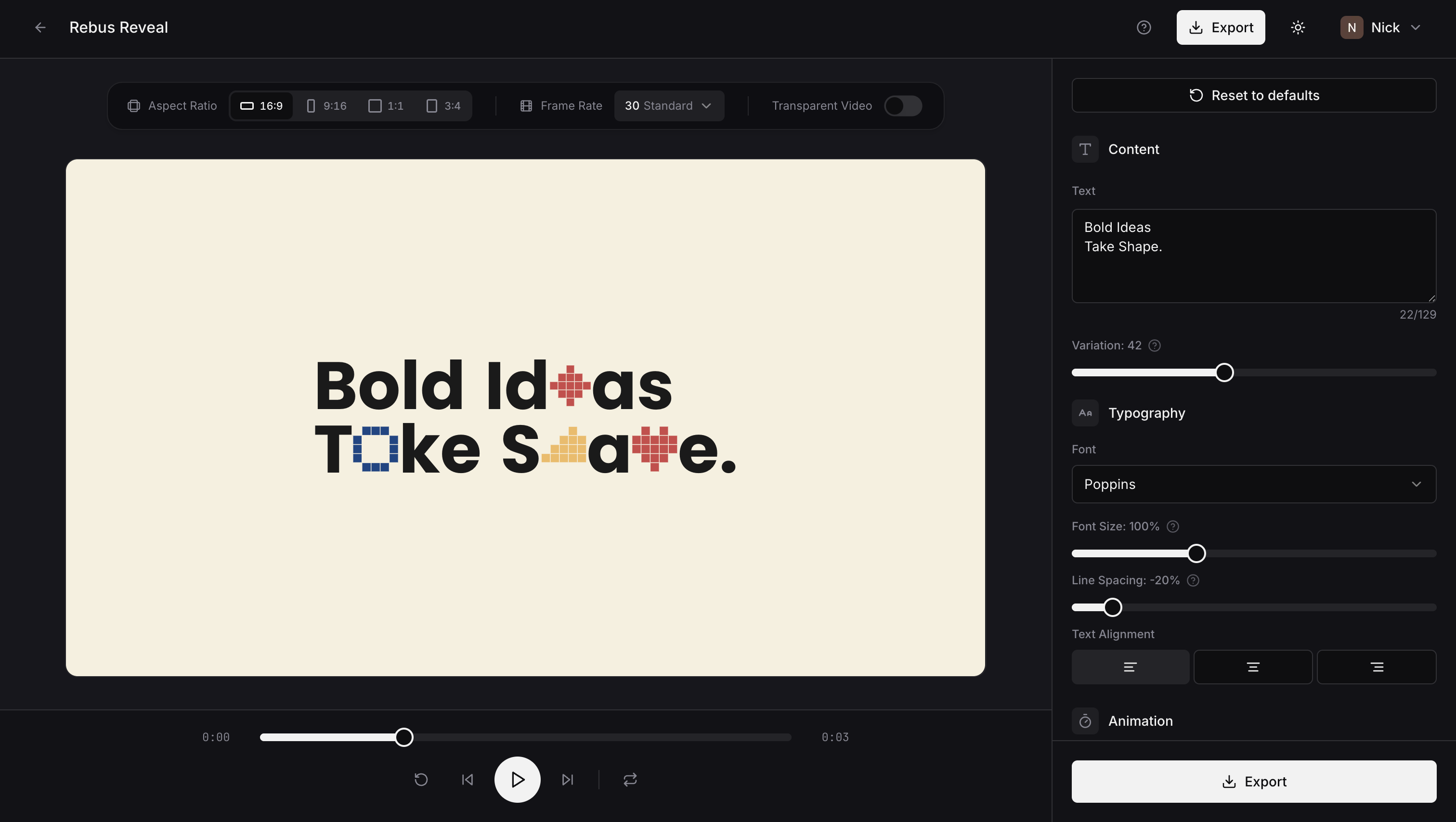The height and width of the screenshot is (822, 1456).
Task: Click the timeline playhead scrubber
Action: click(403, 737)
